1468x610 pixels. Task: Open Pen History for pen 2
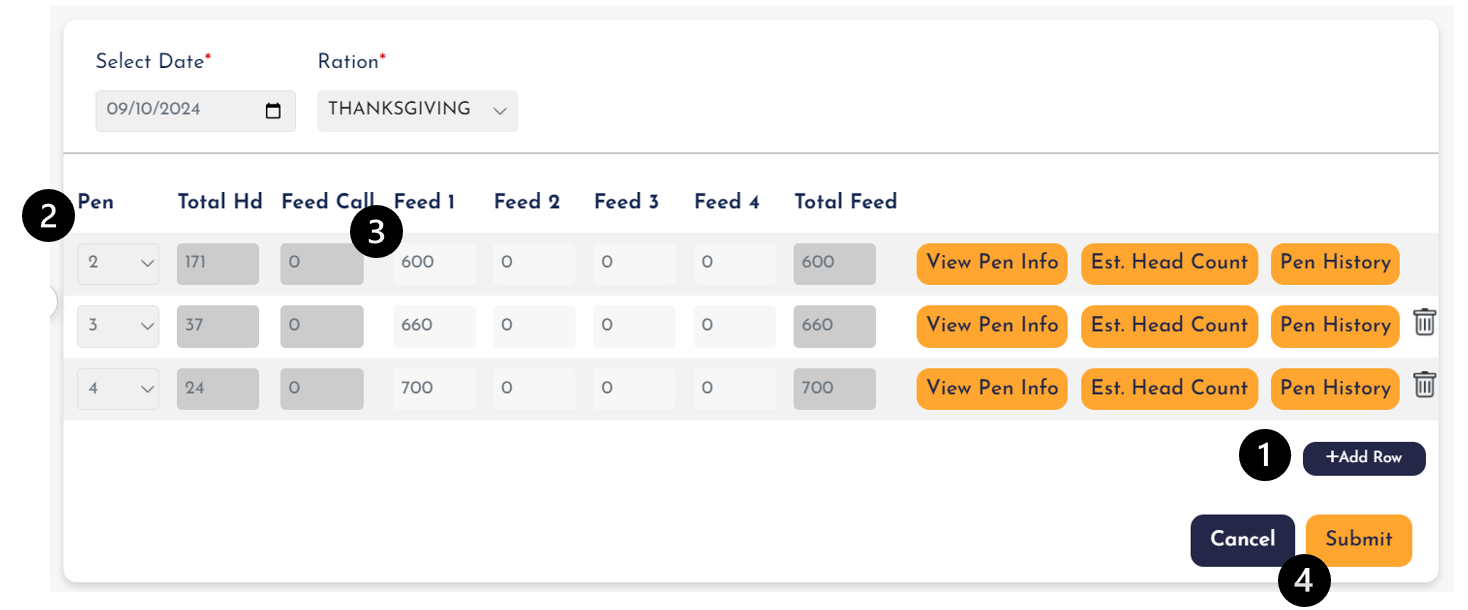coord(1335,263)
